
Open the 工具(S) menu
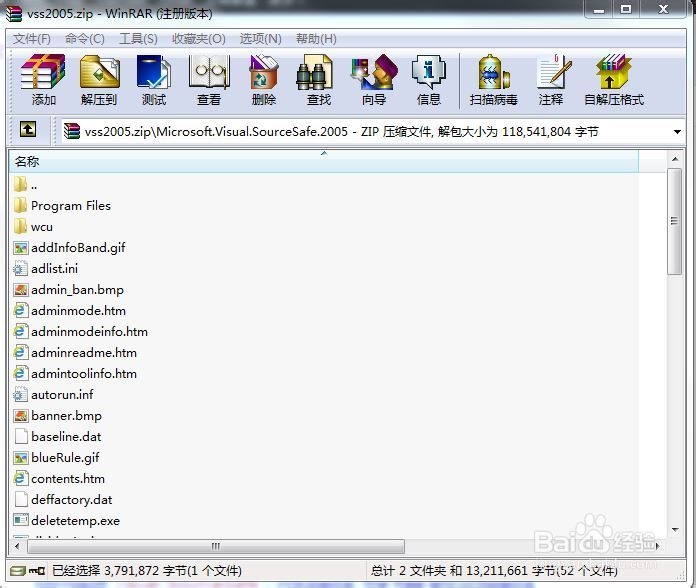point(138,39)
